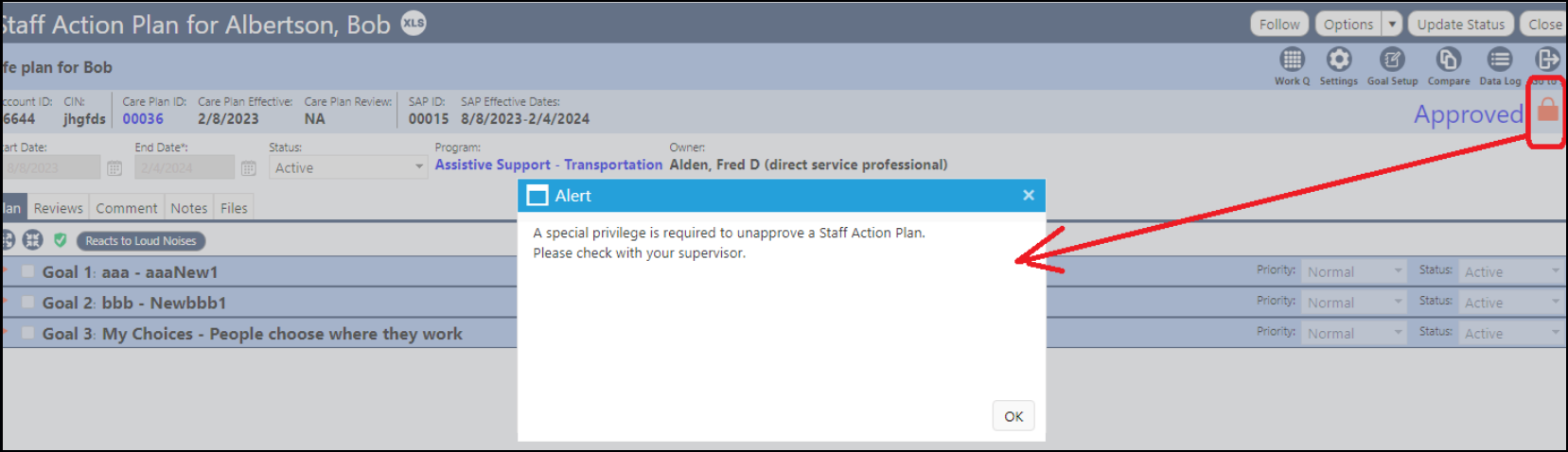Open the Data Log icon
Screen dimensions: 1568x452
1500,60
